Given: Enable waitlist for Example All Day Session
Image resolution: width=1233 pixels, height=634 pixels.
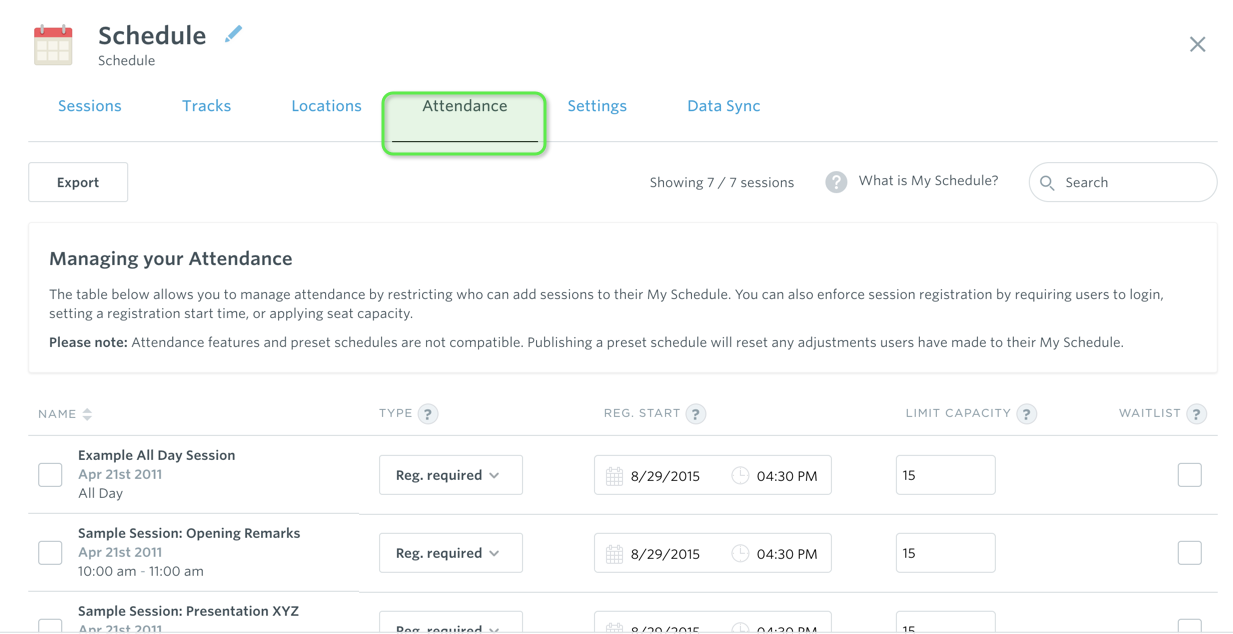Looking at the screenshot, I should pos(1189,475).
